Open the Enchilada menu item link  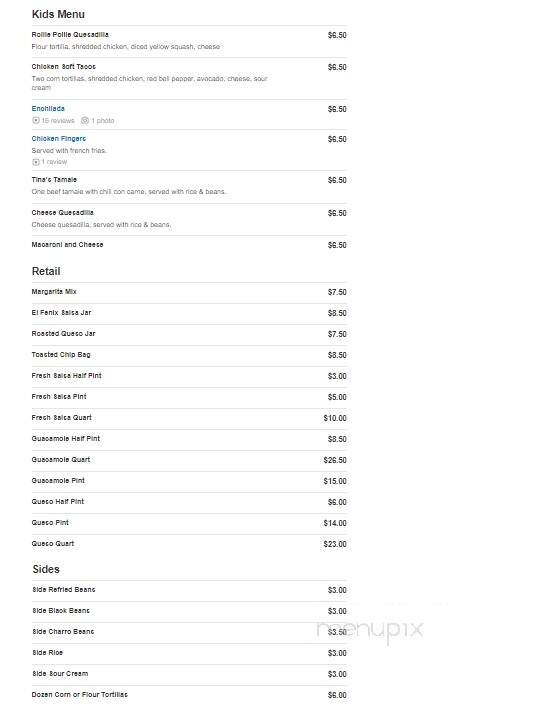[x=48, y=109]
